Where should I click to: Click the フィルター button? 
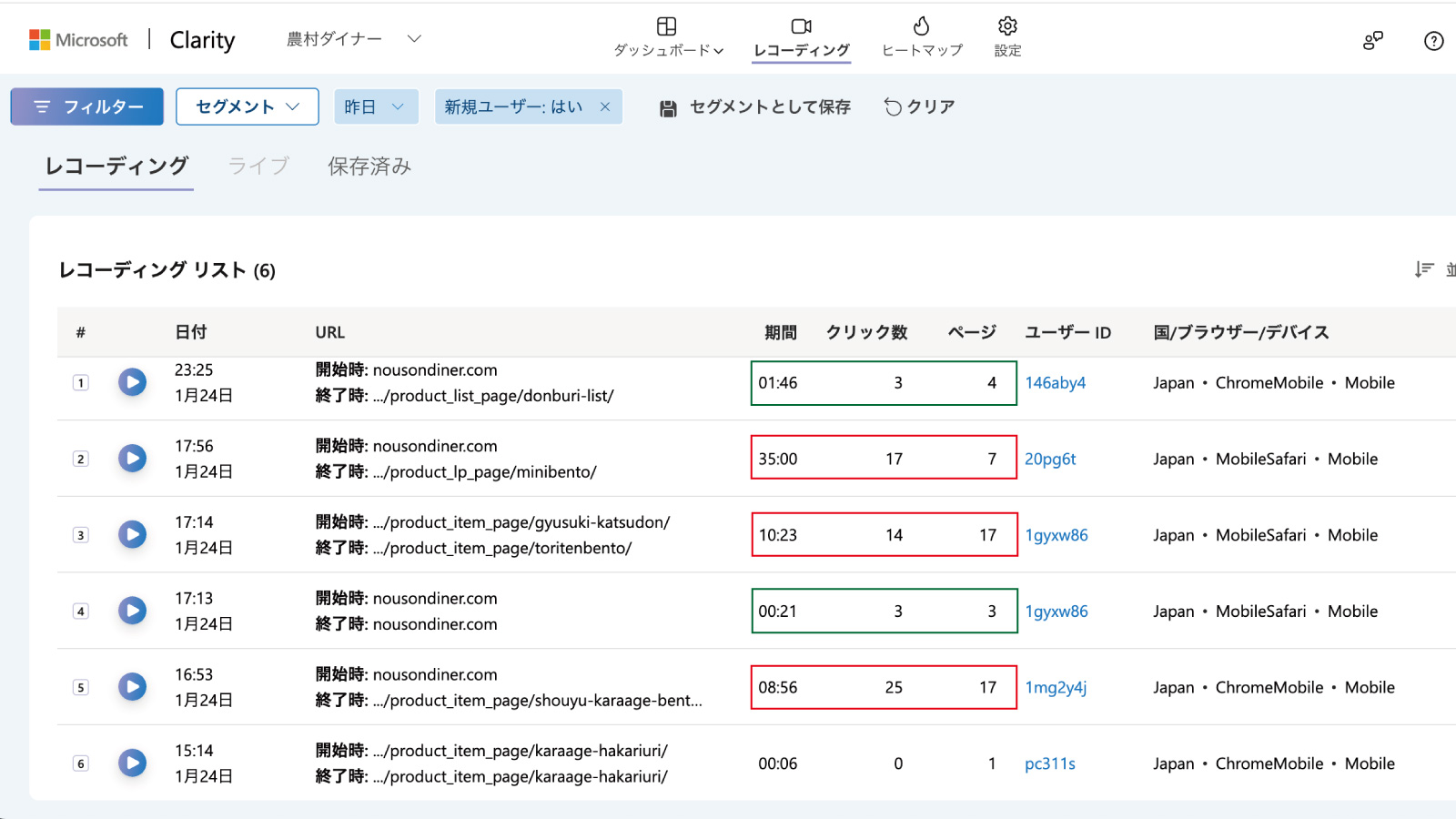point(87,106)
